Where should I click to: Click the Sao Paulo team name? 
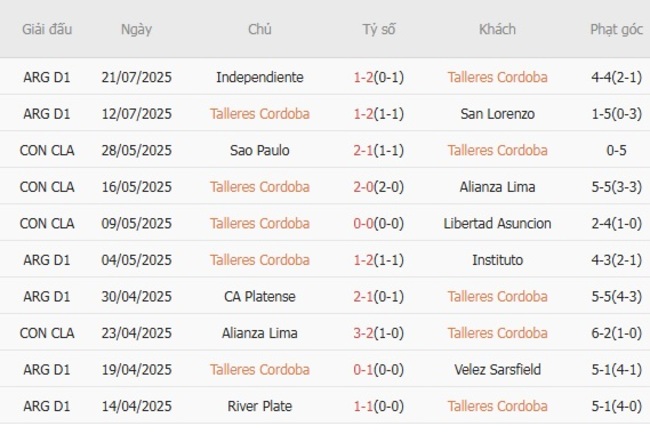click(x=260, y=150)
